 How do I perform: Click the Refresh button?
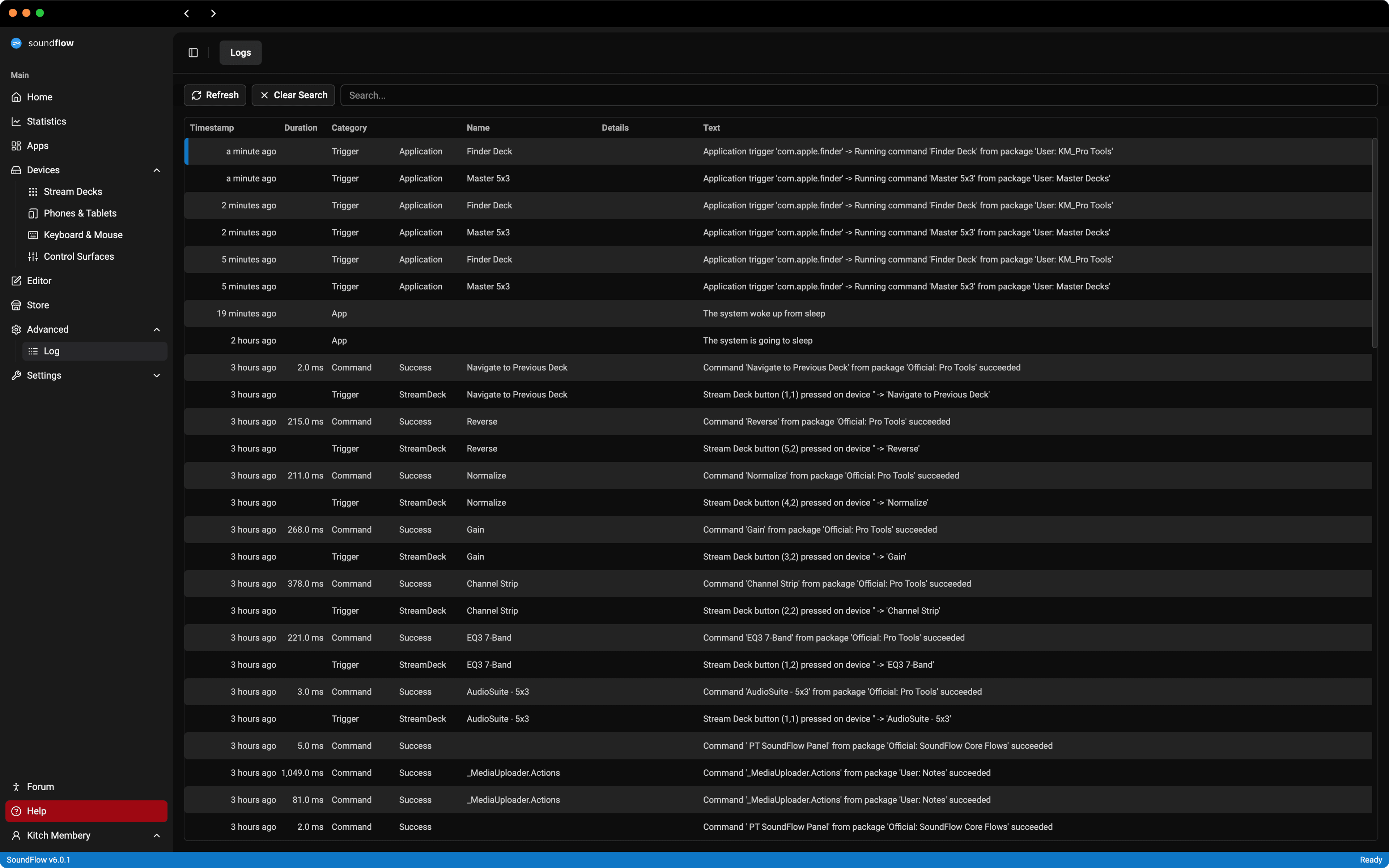coord(214,95)
